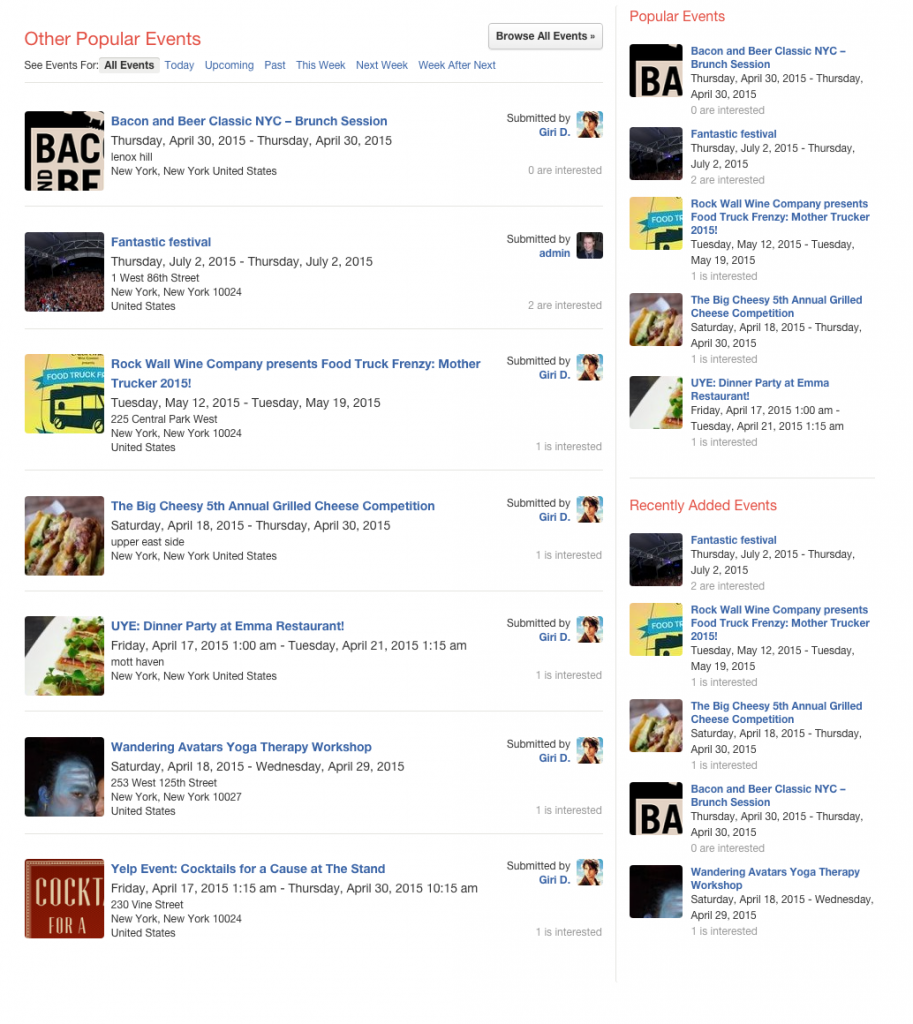Filter events for This Week
The width and height of the screenshot is (913, 1024).
[321, 65]
